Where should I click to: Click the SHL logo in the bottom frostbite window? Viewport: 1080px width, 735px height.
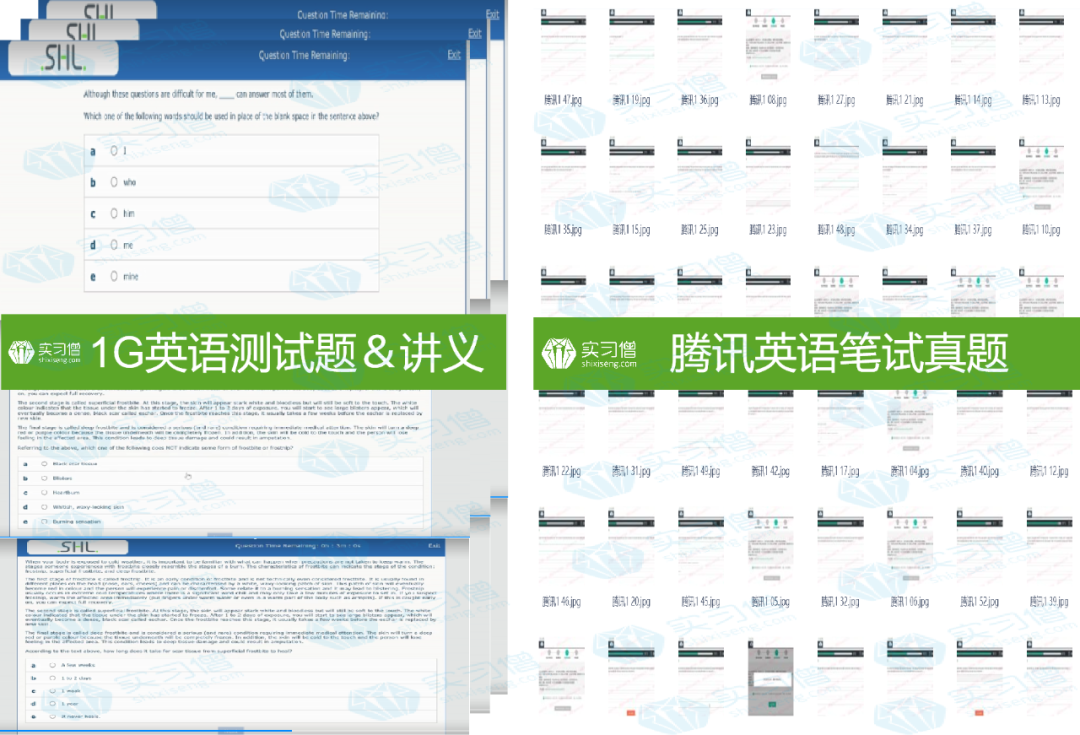coord(79,547)
